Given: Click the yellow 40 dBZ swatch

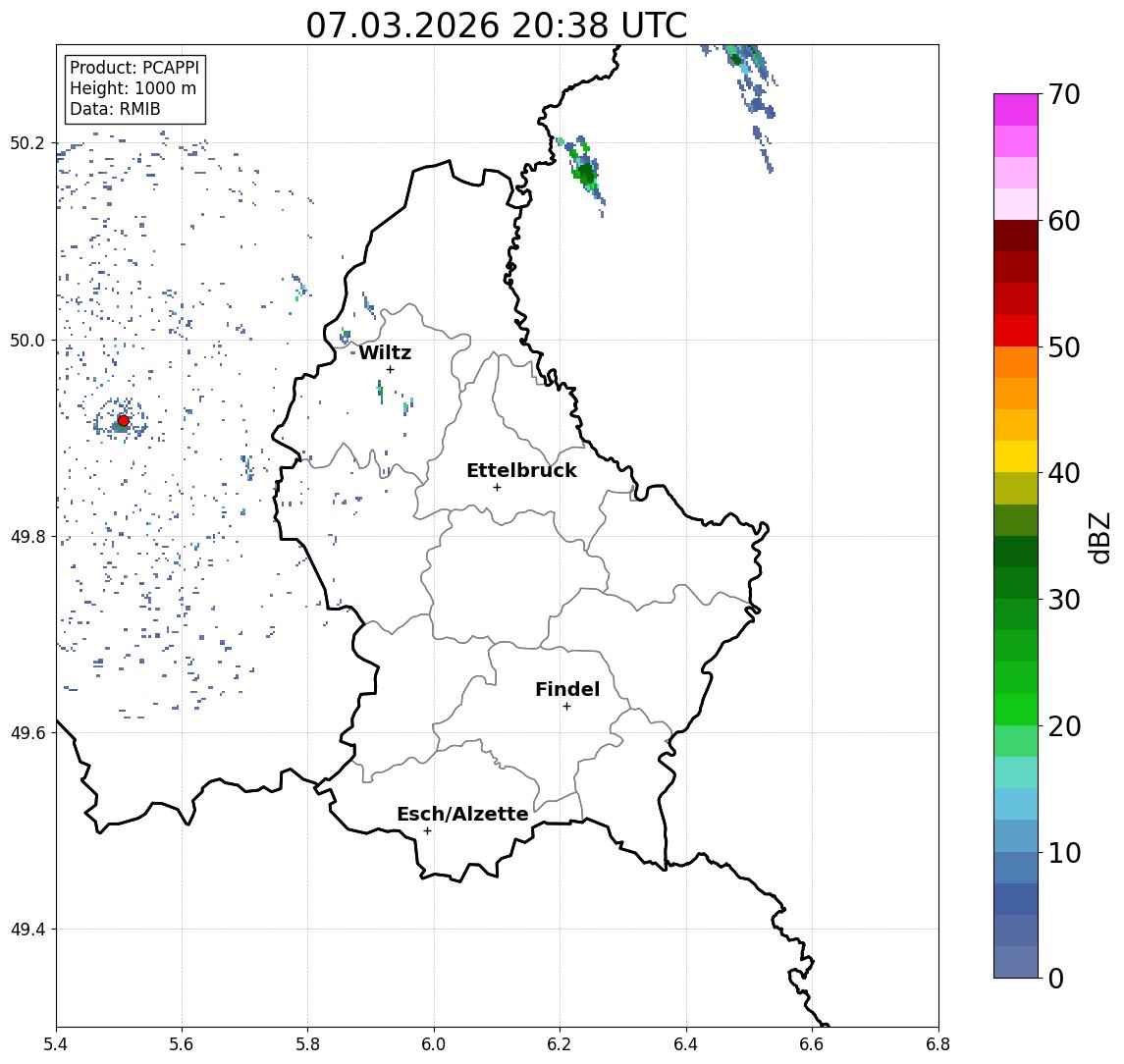Looking at the screenshot, I should 1016,456.
